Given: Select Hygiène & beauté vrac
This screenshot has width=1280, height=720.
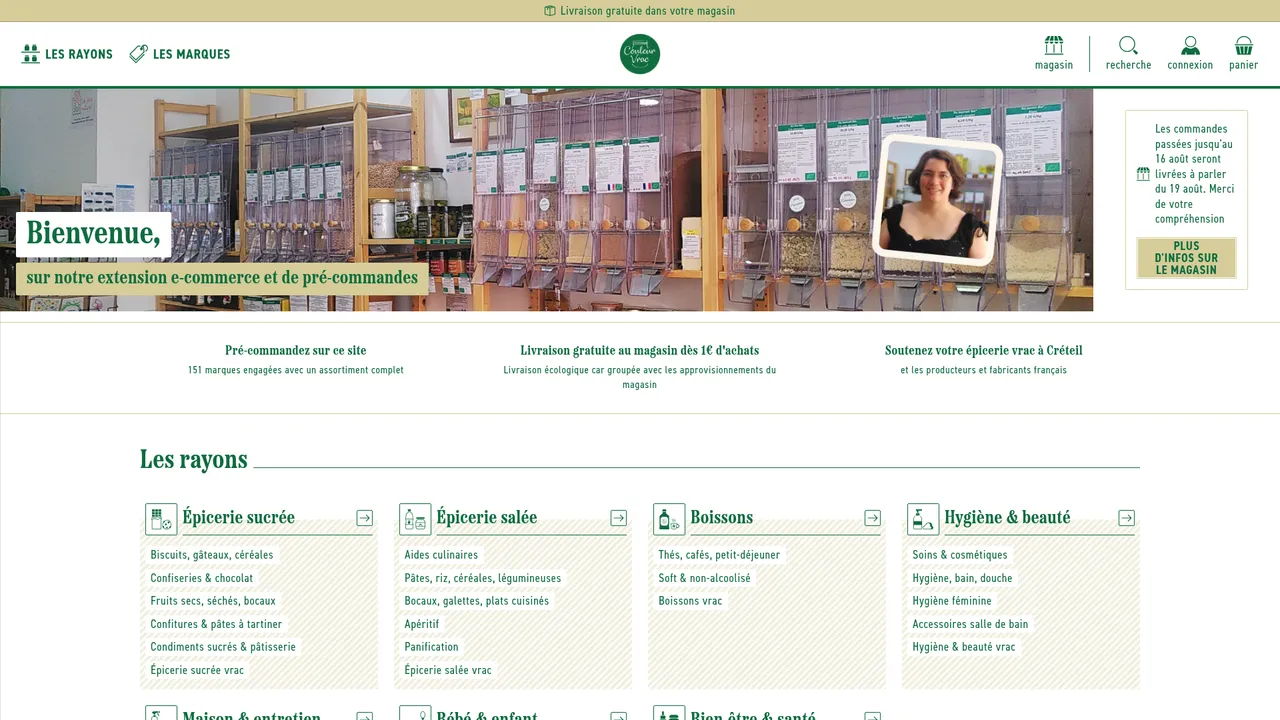Looking at the screenshot, I should pyautogui.click(x=964, y=647).
